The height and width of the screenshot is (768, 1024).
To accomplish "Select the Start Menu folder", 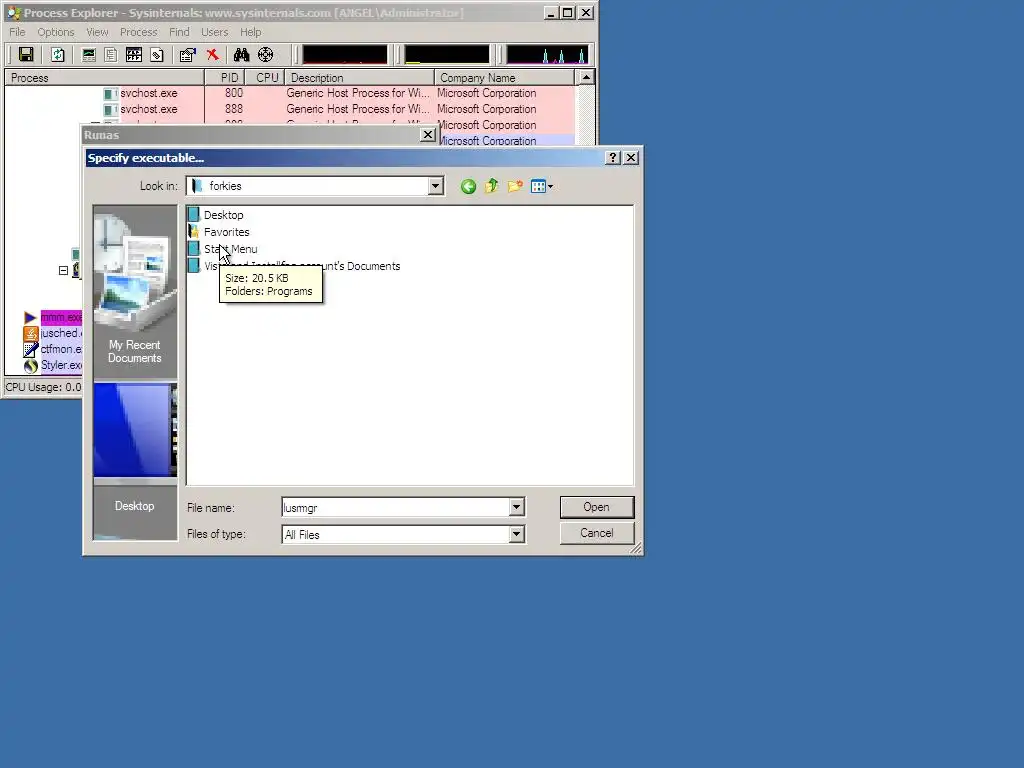I will [223, 249].
